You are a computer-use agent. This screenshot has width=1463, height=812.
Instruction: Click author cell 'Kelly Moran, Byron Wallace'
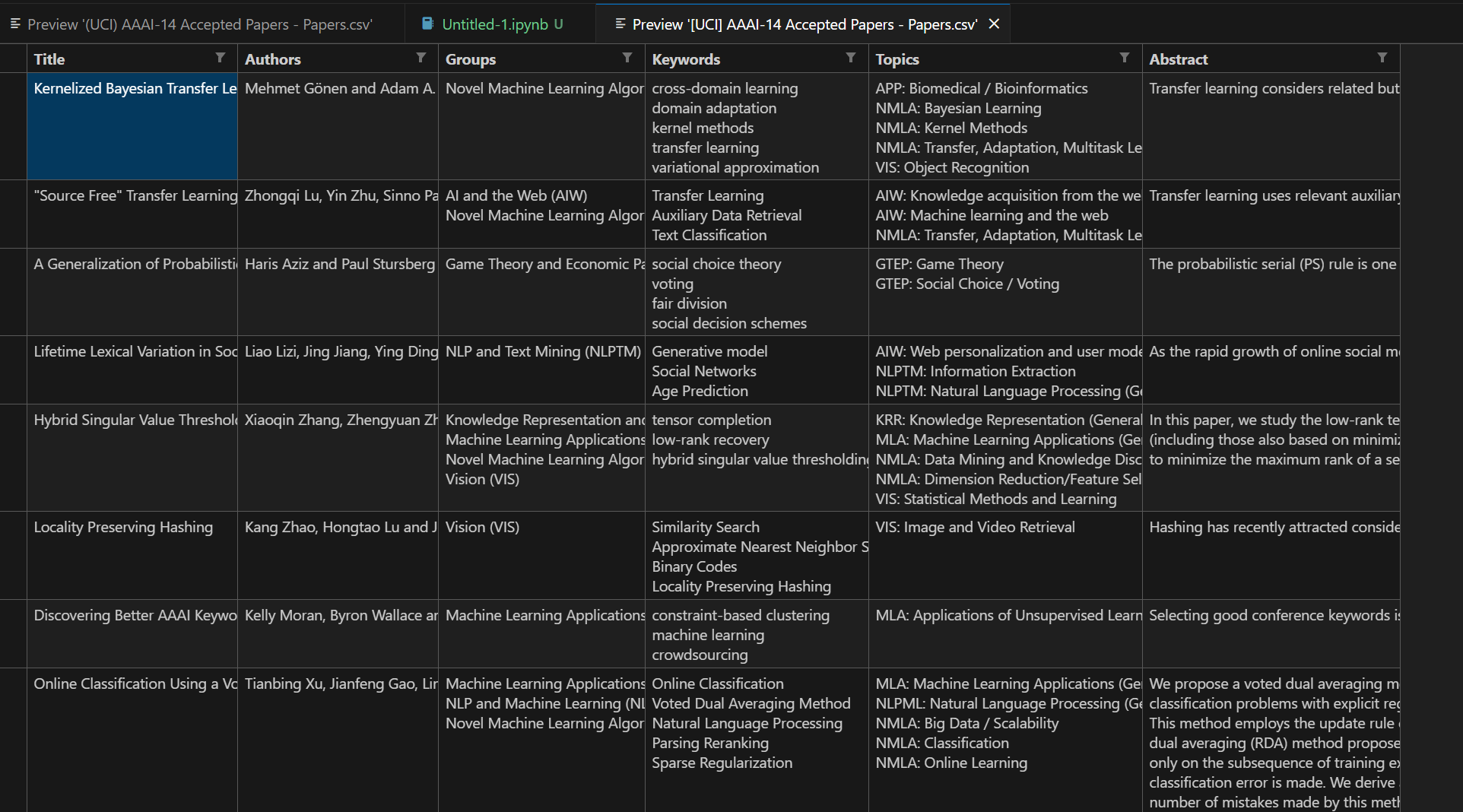coord(338,634)
